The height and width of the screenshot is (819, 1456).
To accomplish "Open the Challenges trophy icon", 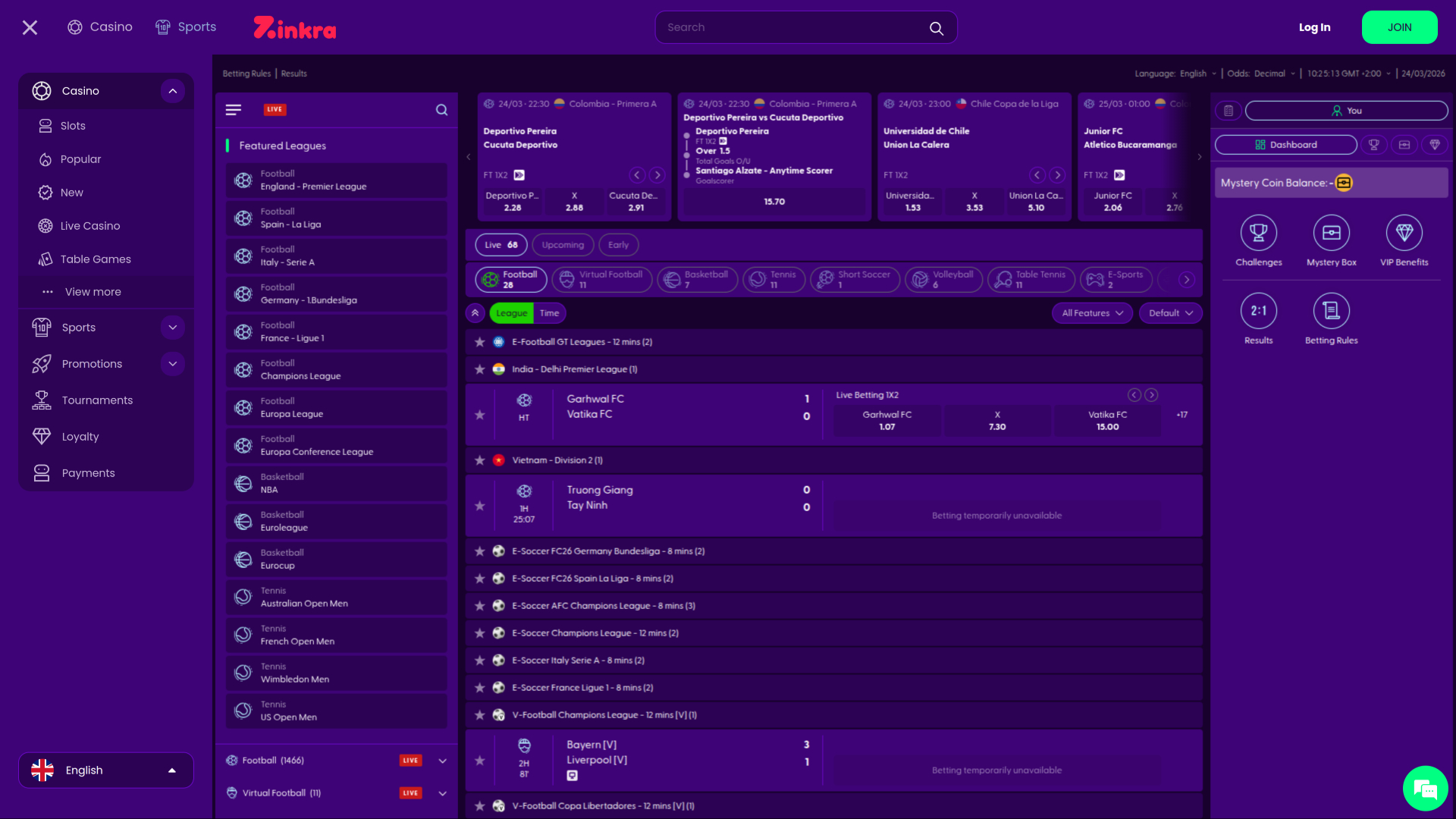I will [x=1258, y=233].
